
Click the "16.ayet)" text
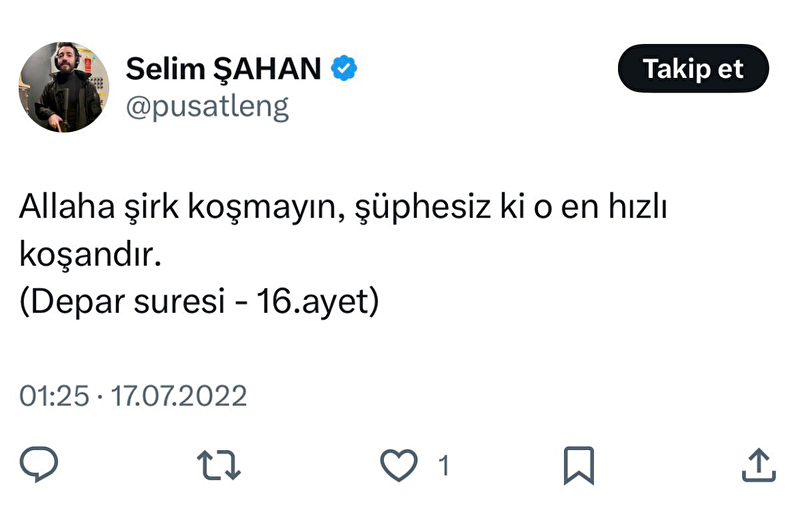coord(317,301)
